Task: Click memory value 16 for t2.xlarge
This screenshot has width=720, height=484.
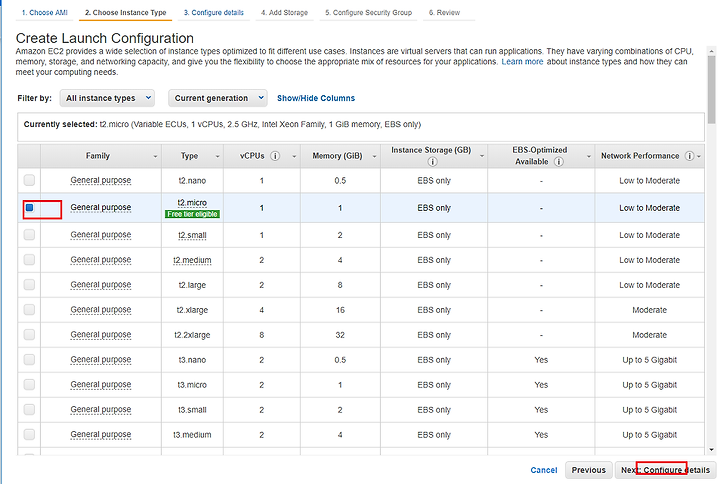Action: (x=340, y=310)
